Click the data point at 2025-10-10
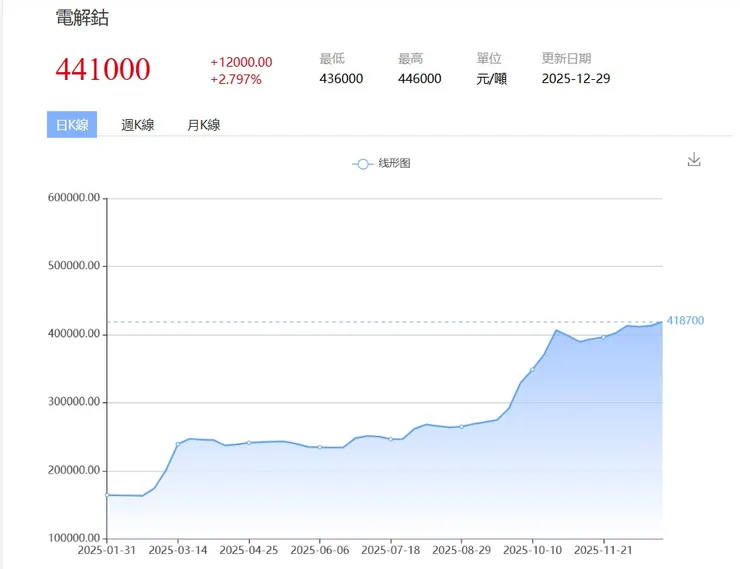 (532, 369)
